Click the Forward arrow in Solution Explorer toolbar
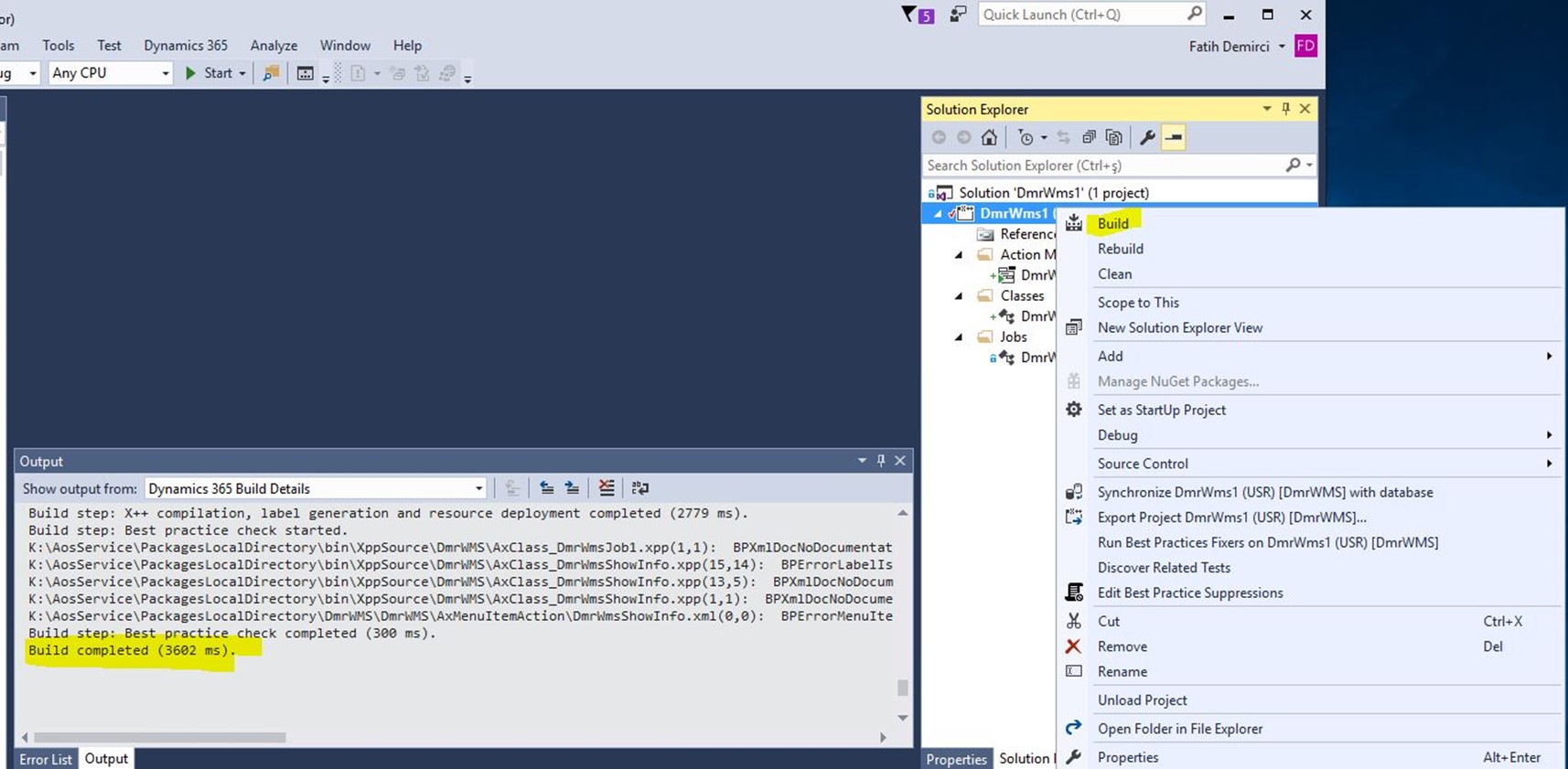Screen dimensions: 1568x769 (963, 137)
